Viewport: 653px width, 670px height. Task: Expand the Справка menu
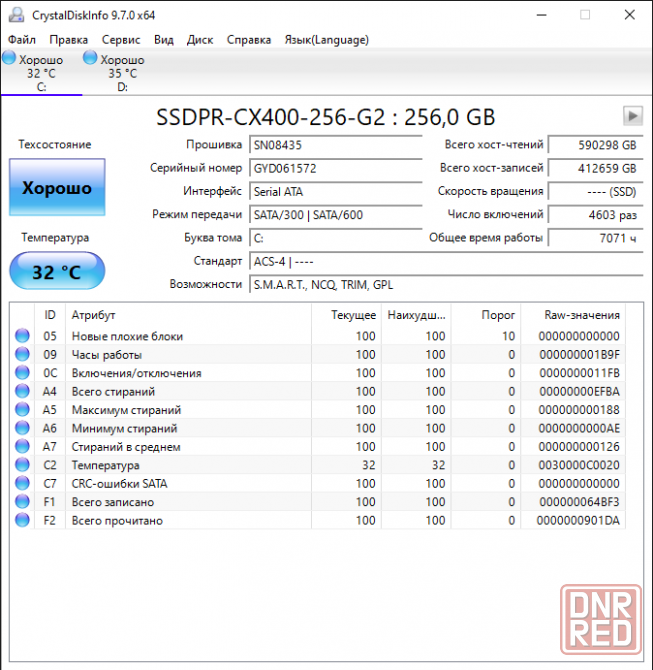tap(249, 40)
